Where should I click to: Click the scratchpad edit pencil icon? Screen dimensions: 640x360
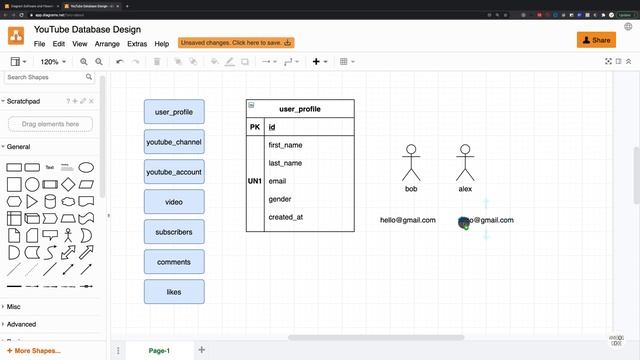point(83,101)
